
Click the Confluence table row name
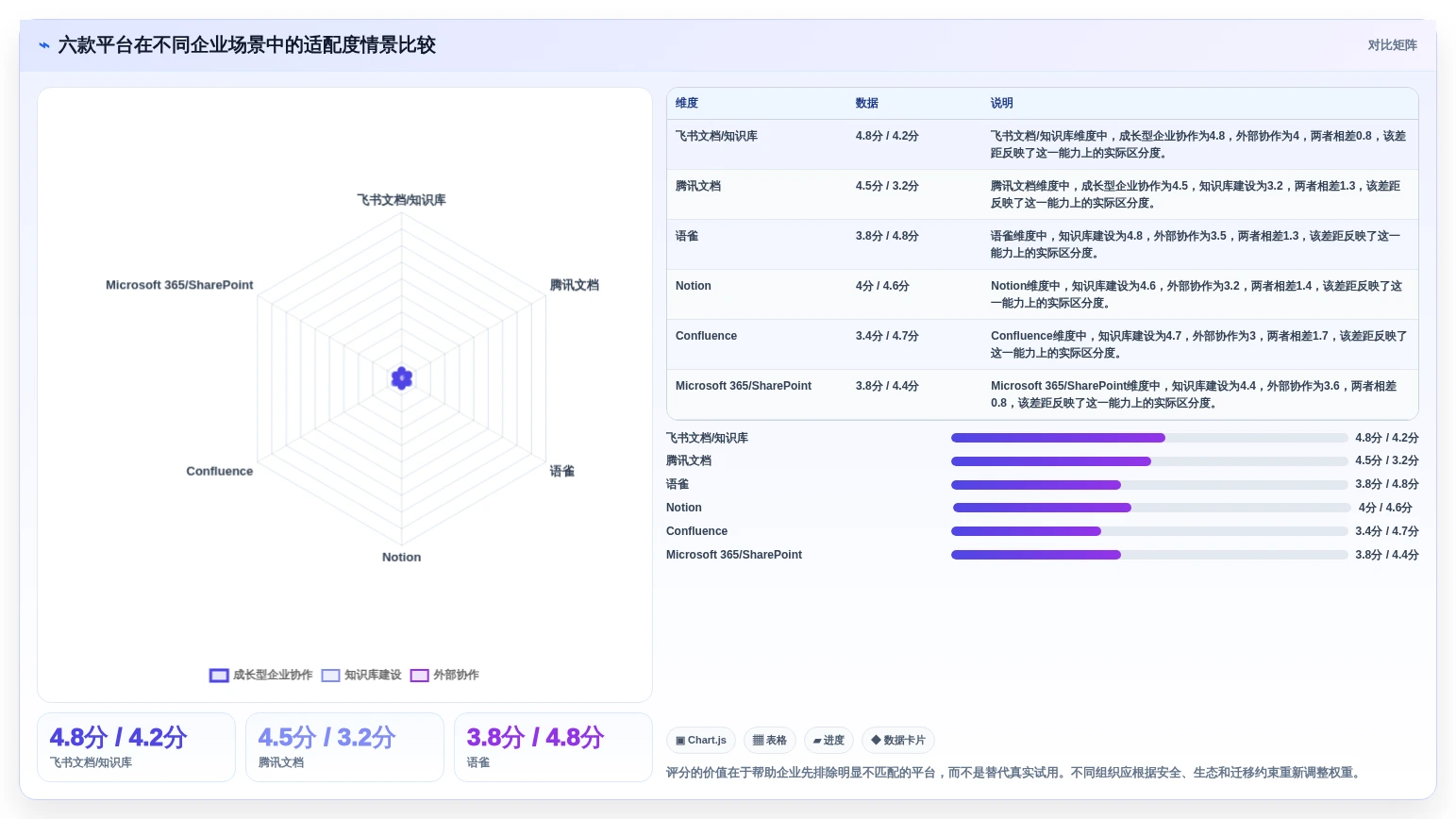[706, 337]
